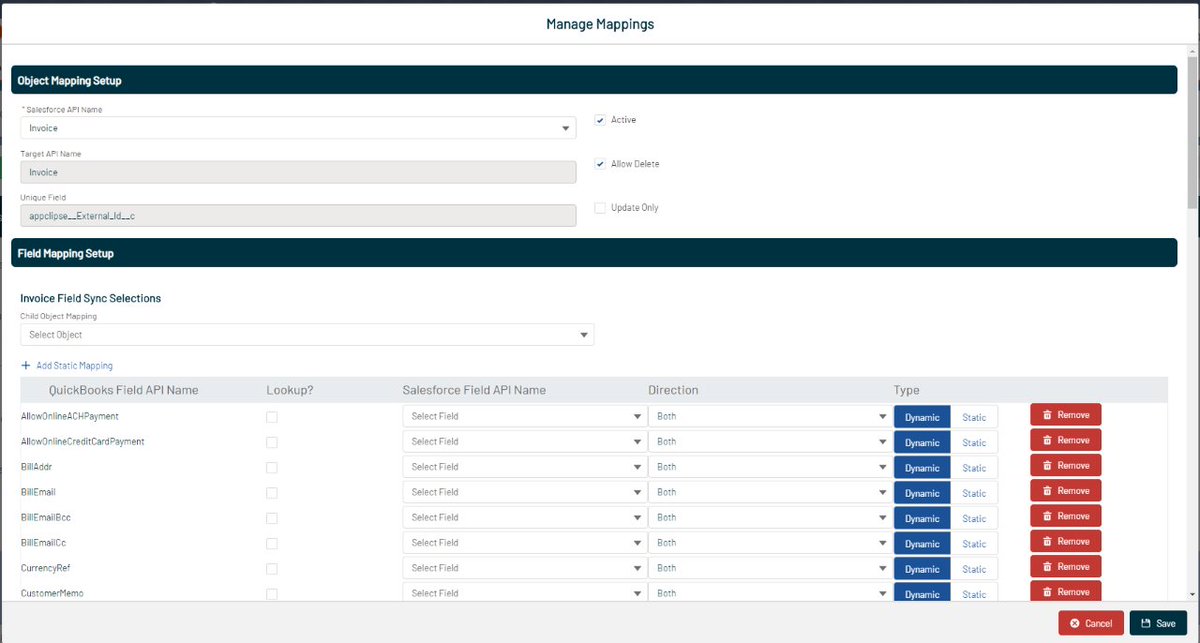
Task: Open Select Field dropdown for BillEmailCc
Action: coord(525,543)
